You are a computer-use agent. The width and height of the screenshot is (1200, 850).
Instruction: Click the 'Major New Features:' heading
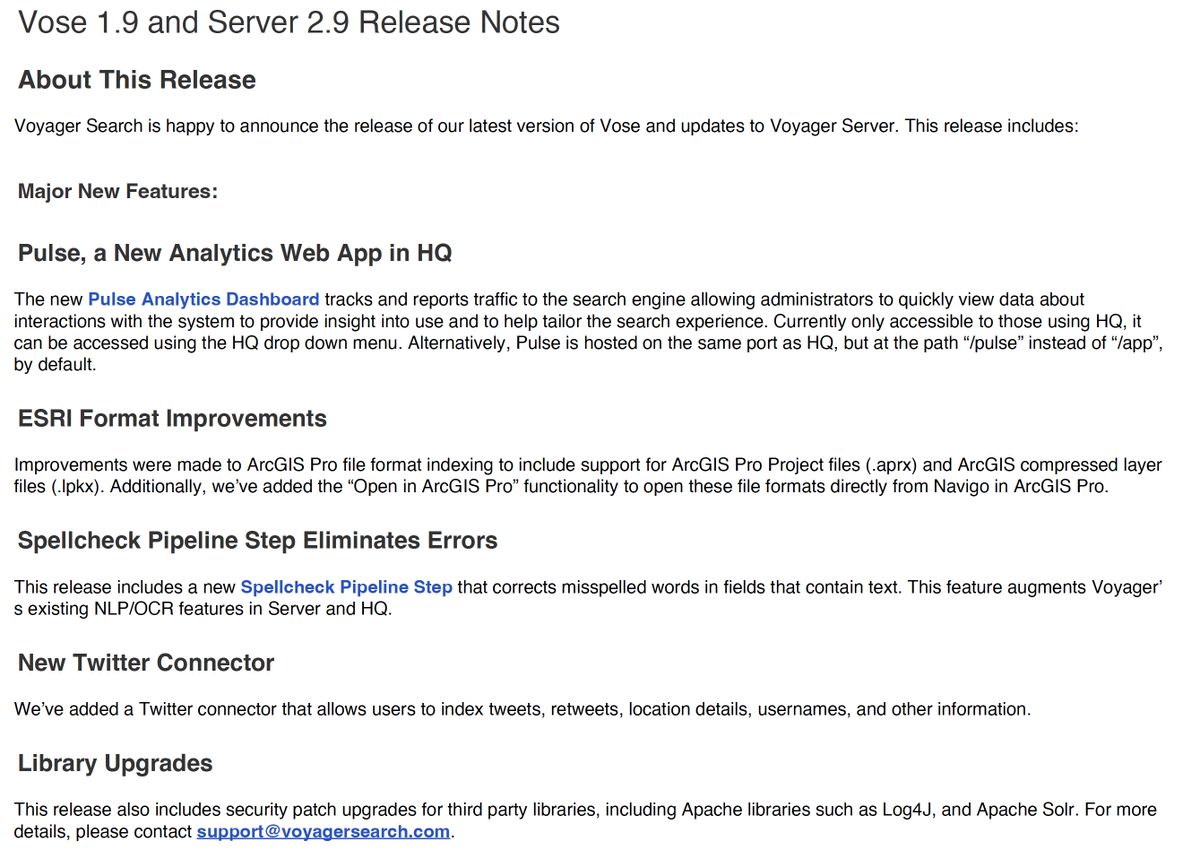(x=118, y=191)
